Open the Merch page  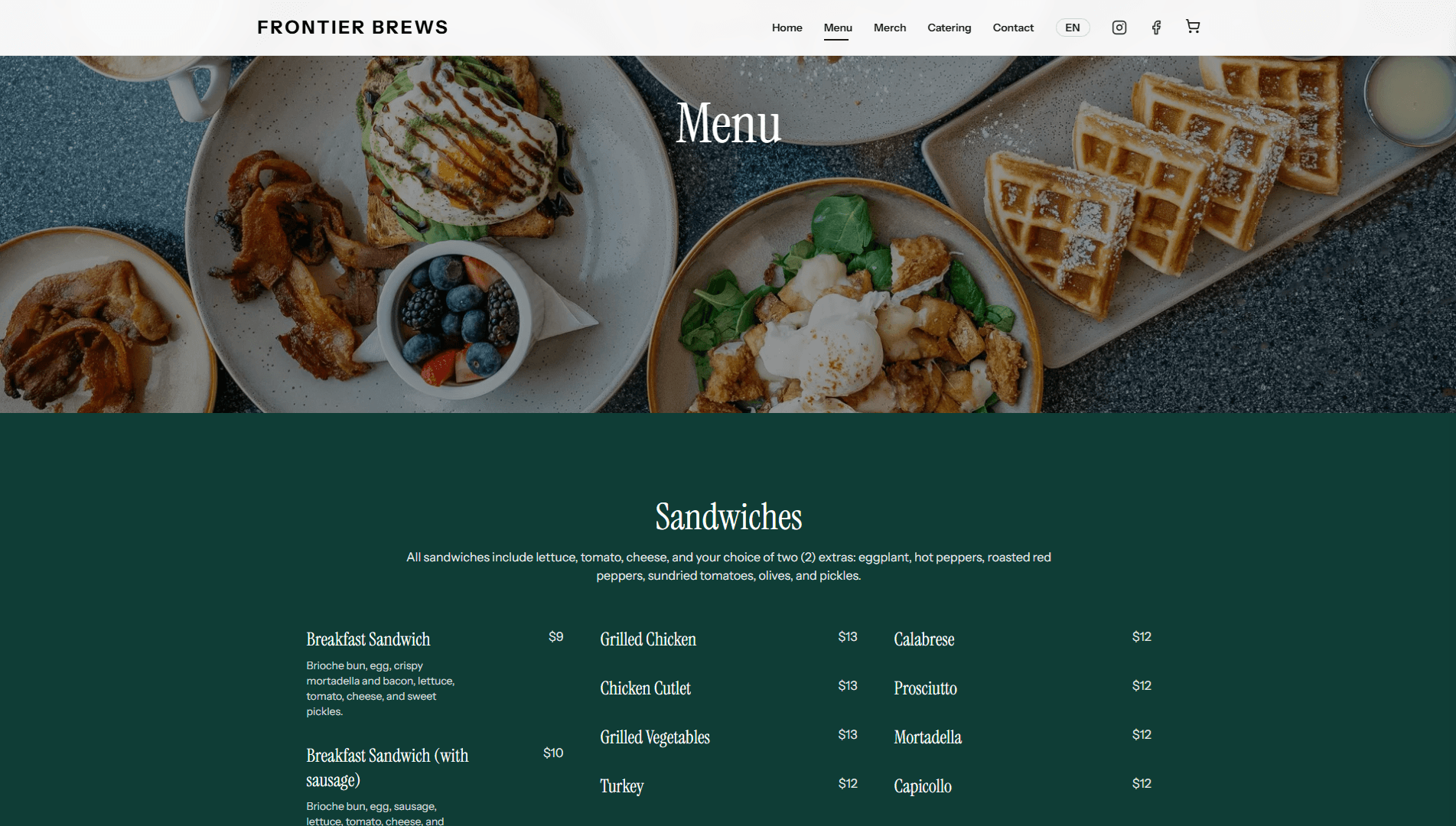[x=890, y=28]
